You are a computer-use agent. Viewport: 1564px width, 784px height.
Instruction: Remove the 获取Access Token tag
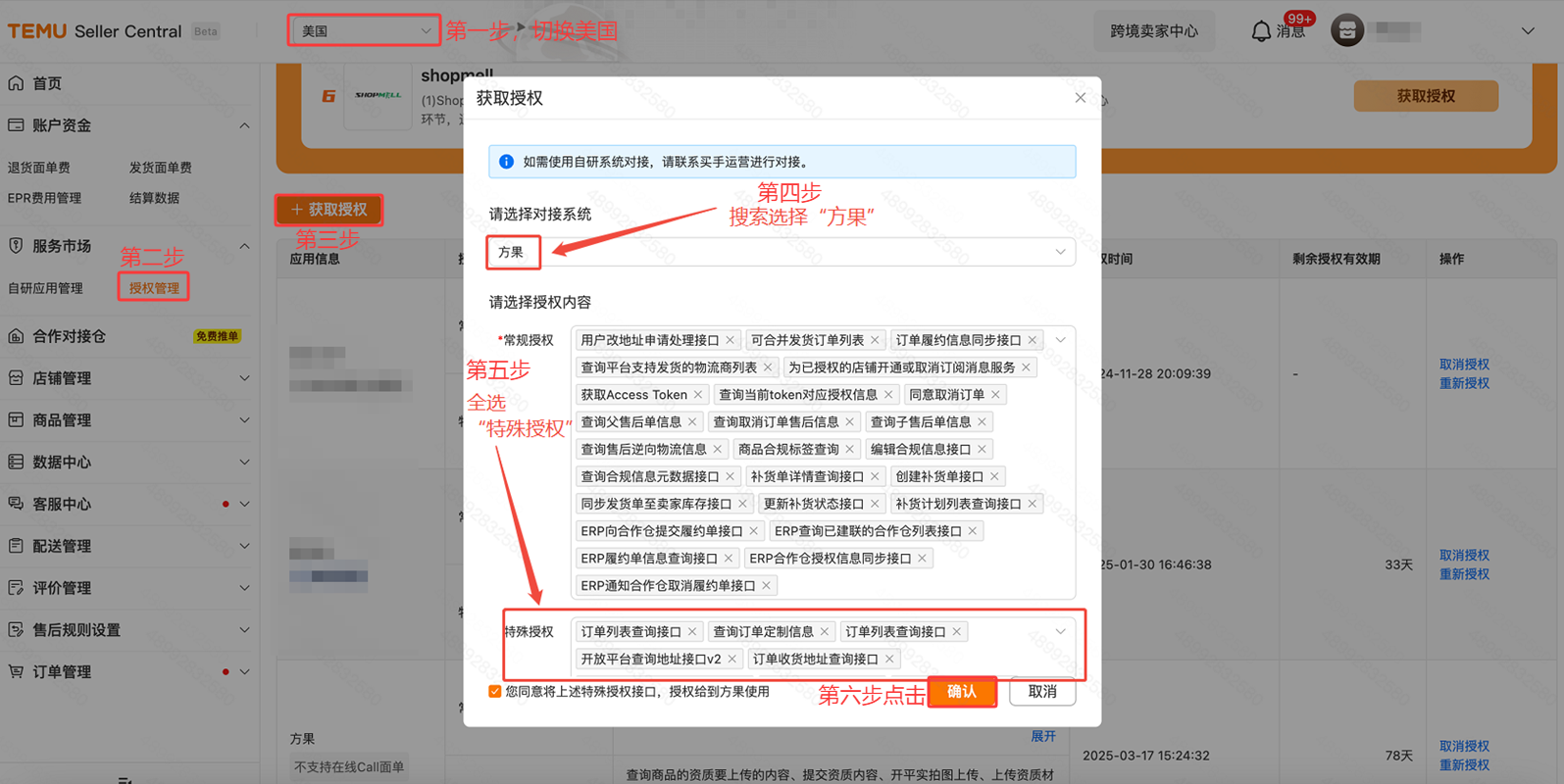(x=698, y=395)
